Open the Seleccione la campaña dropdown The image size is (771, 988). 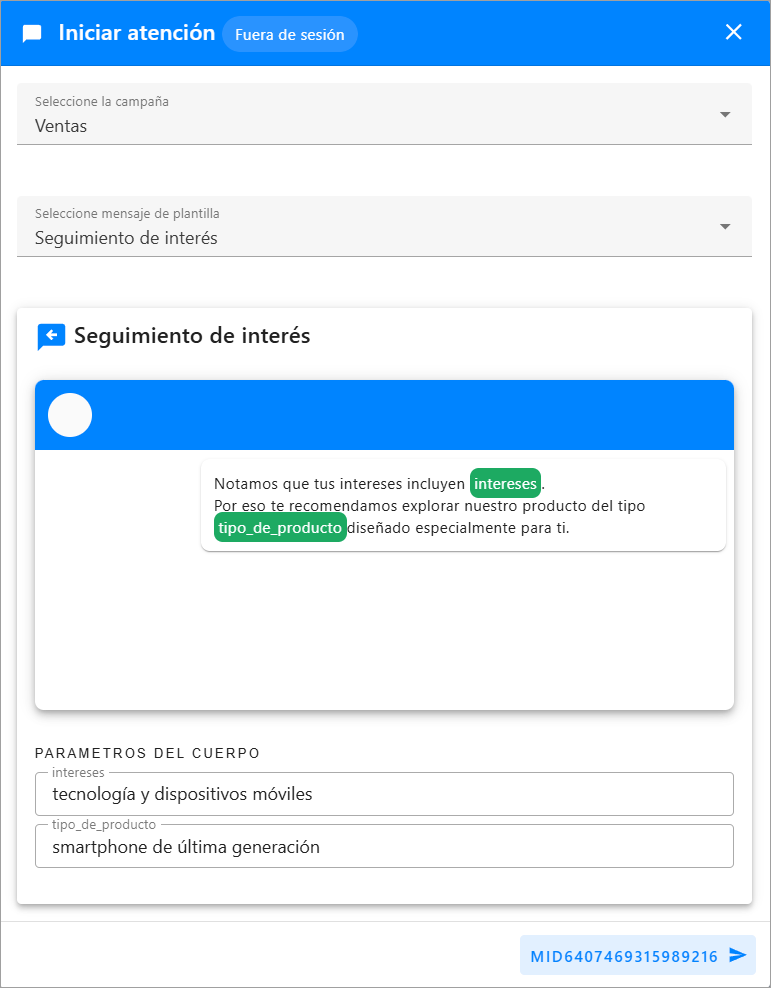(x=370, y=114)
